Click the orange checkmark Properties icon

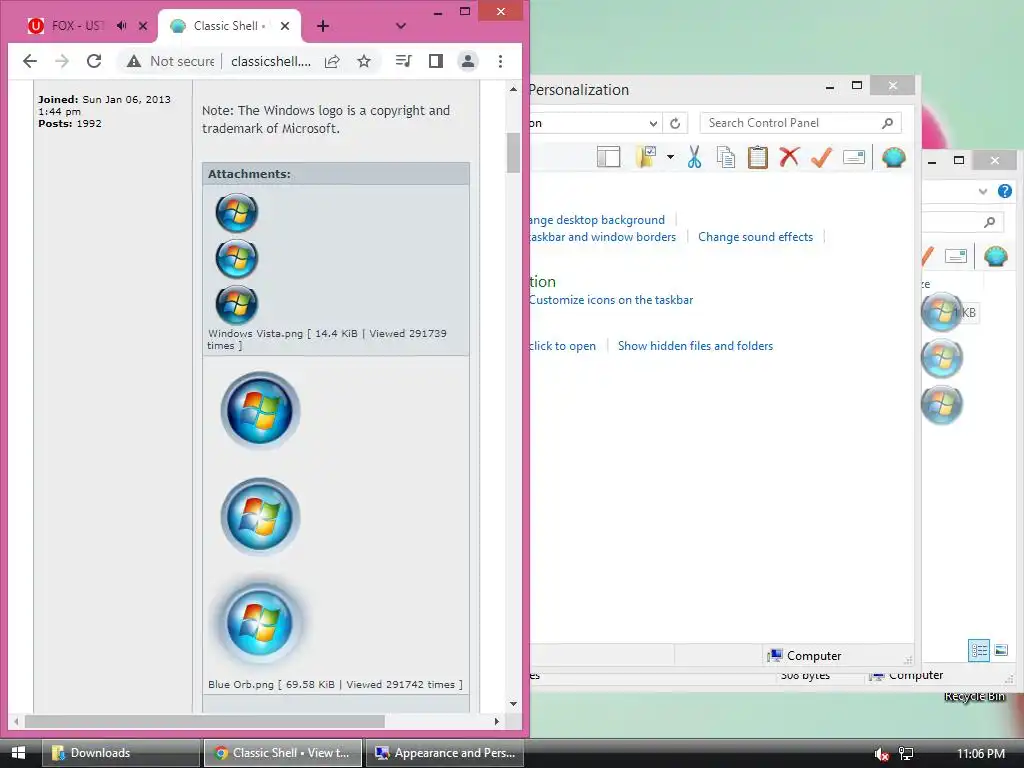point(821,157)
